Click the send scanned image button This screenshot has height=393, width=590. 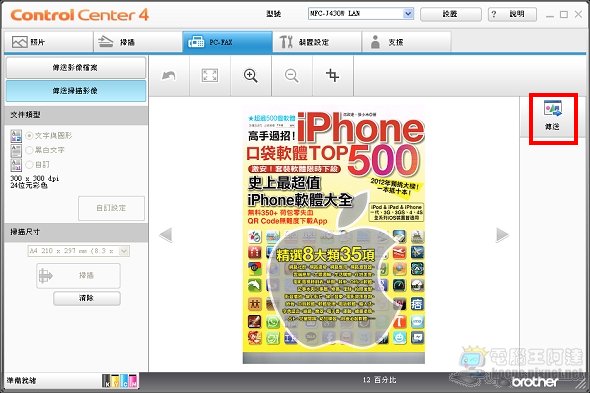pos(76,91)
